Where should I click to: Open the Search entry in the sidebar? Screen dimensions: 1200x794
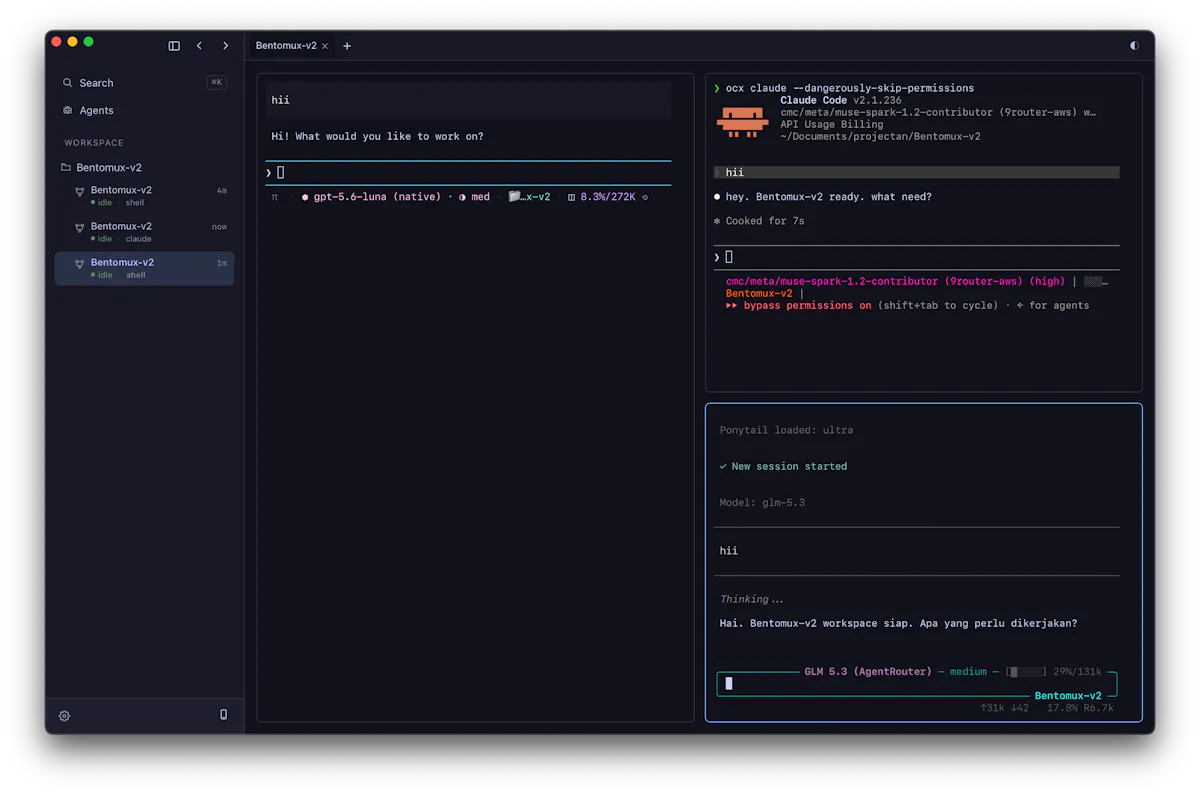pos(145,83)
